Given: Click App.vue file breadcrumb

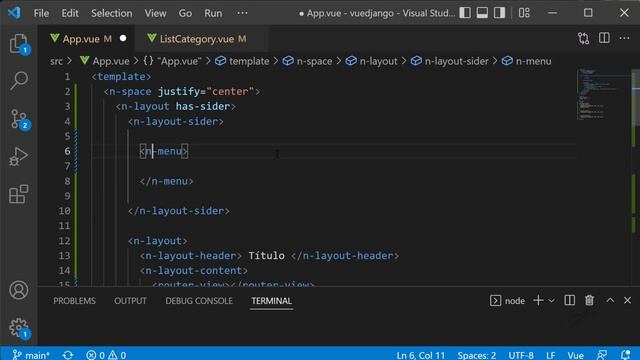Looking at the screenshot, I should 105,61.
